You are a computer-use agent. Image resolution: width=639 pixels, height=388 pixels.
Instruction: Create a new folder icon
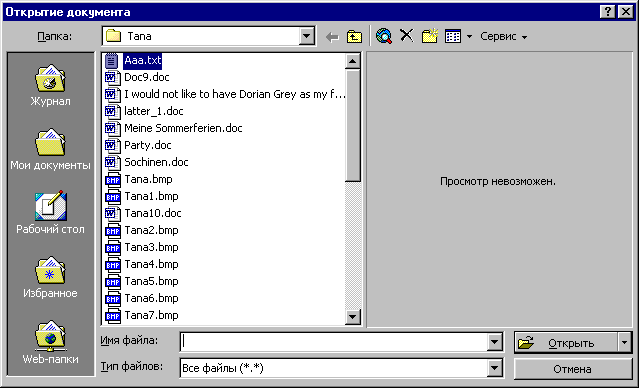[x=430, y=36]
